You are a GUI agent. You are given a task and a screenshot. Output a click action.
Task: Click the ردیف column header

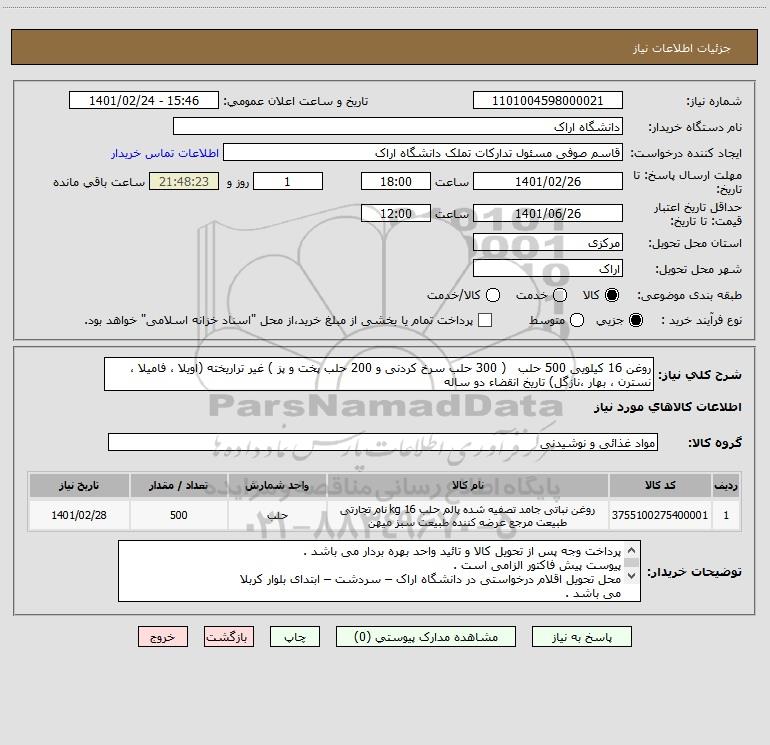(726, 485)
